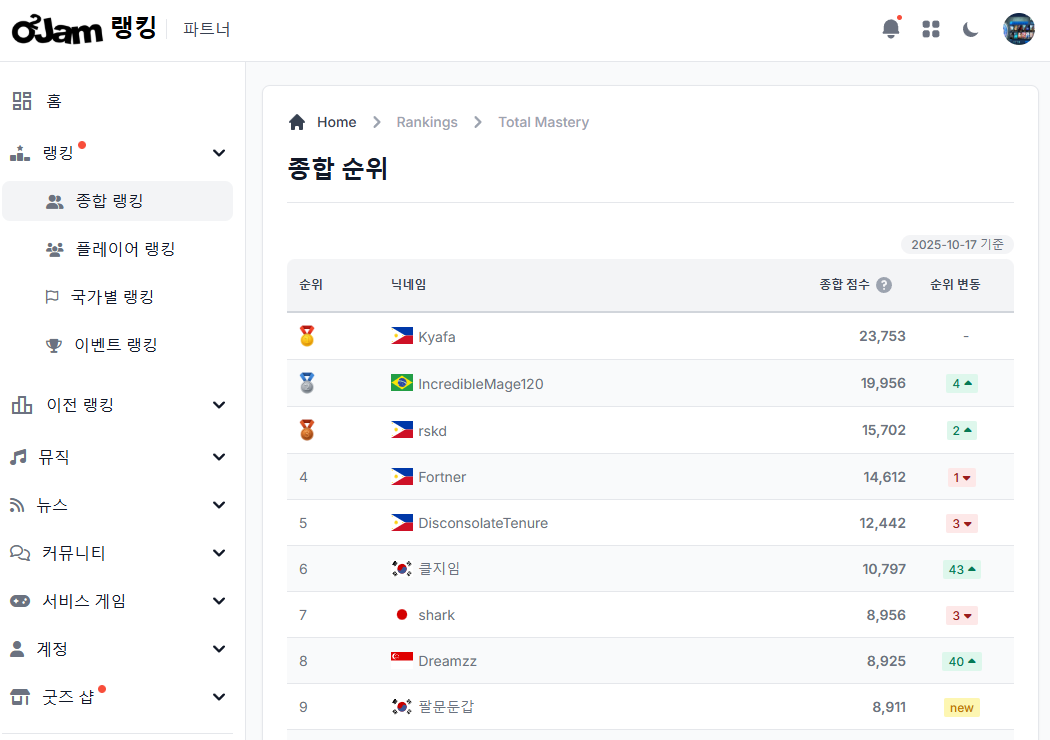Click the notification bell icon
Image resolution: width=1050 pixels, height=740 pixels.
(x=890, y=29)
